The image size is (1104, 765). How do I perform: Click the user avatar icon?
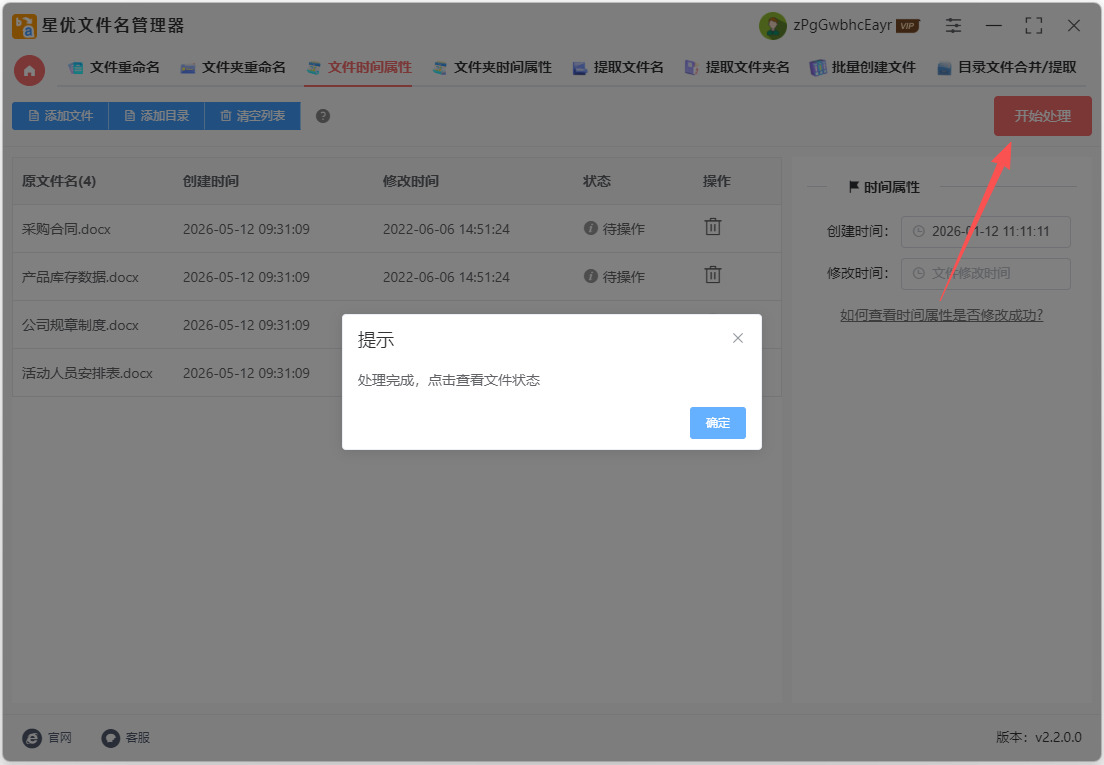click(772, 26)
